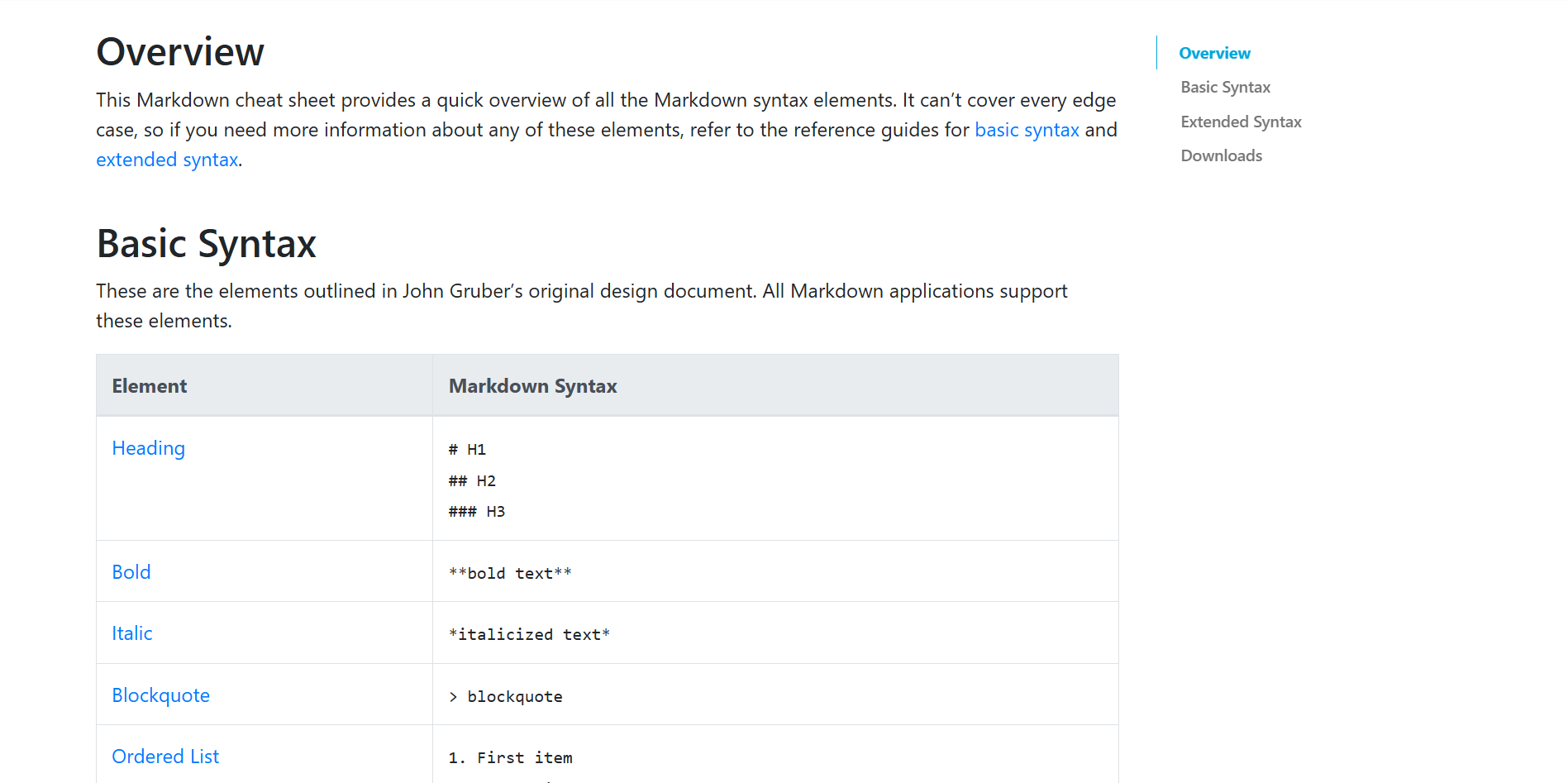Open the Italic element link
Image resolution: width=1568 pixels, height=783 pixels.
132,633
